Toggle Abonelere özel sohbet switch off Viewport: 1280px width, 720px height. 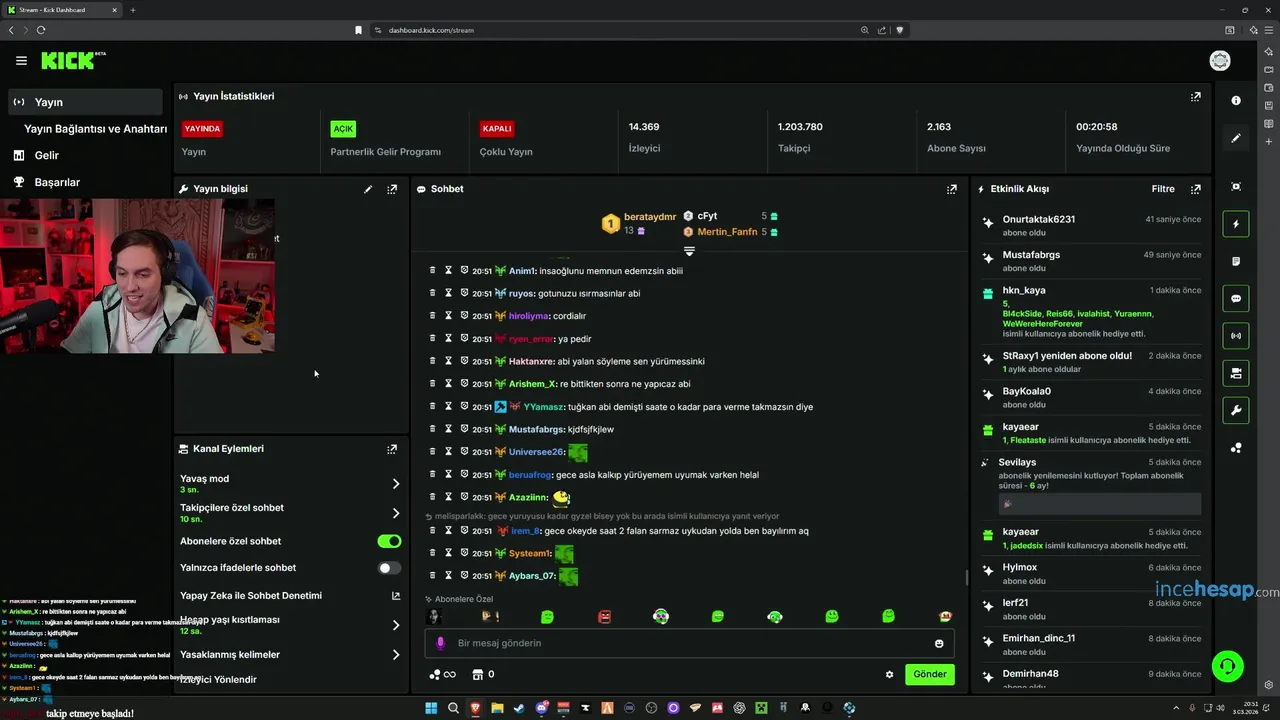pyautogui.click(x=389, y=541)
